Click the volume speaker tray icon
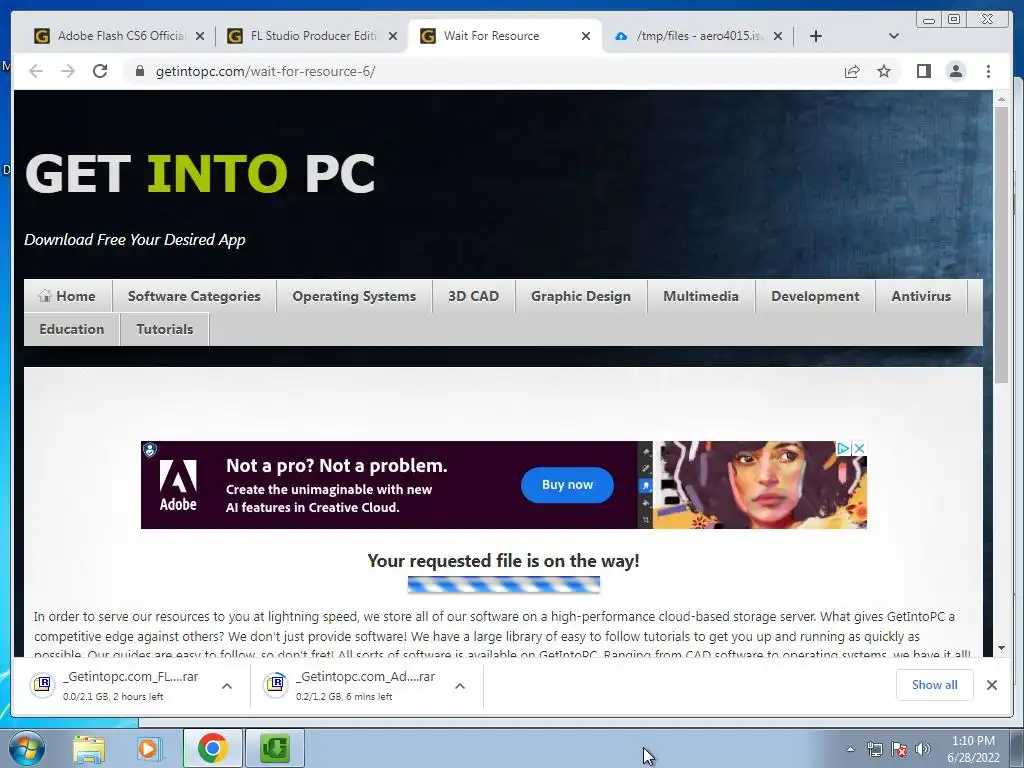This screenshot has width=1024, height=768. tap(923, 749)
